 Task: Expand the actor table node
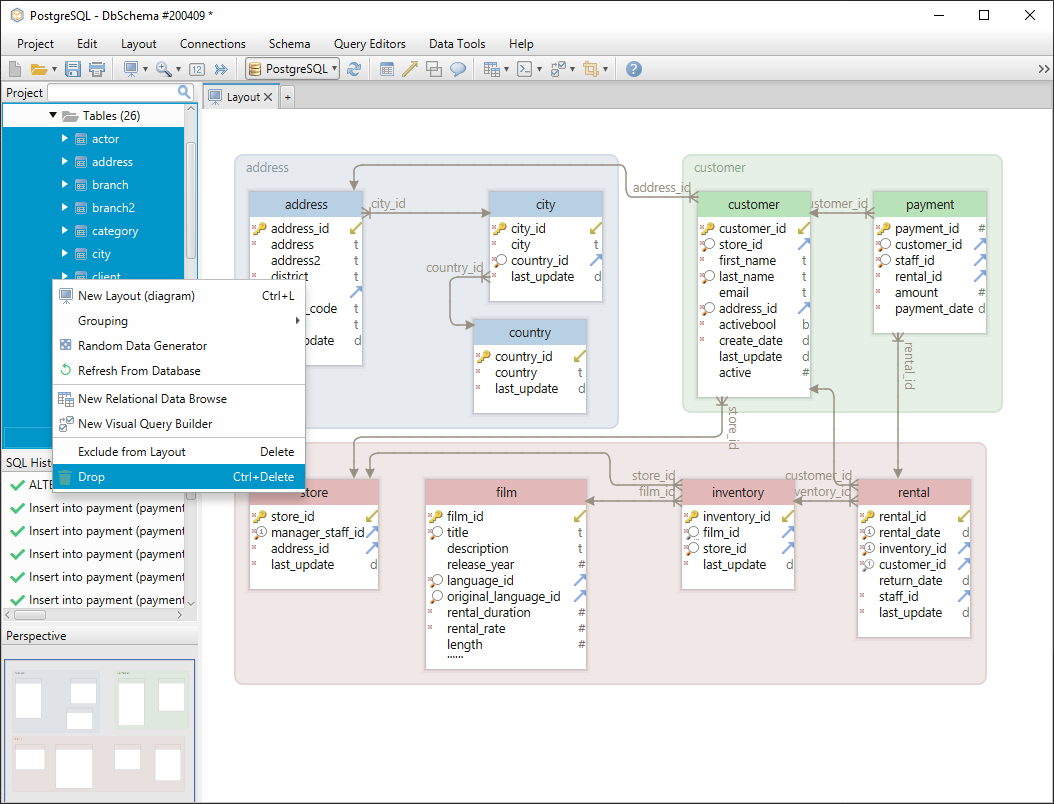click(x=65, y=138)
